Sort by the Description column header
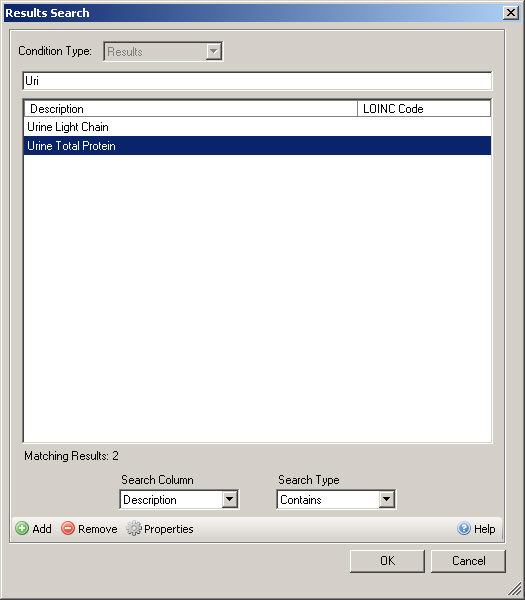 (x=191, y=109)
